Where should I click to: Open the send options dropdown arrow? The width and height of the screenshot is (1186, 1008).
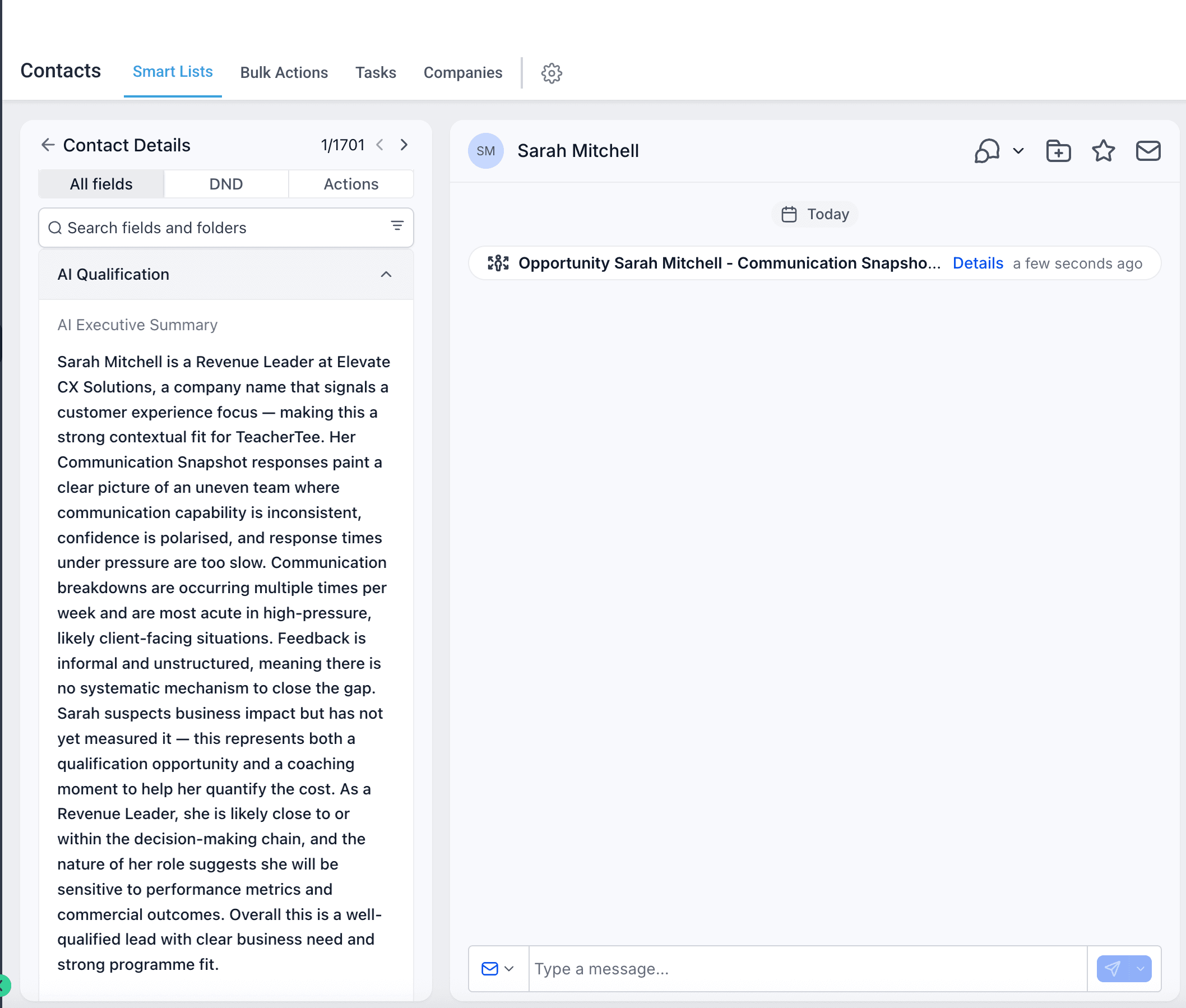pos(1140,969)
